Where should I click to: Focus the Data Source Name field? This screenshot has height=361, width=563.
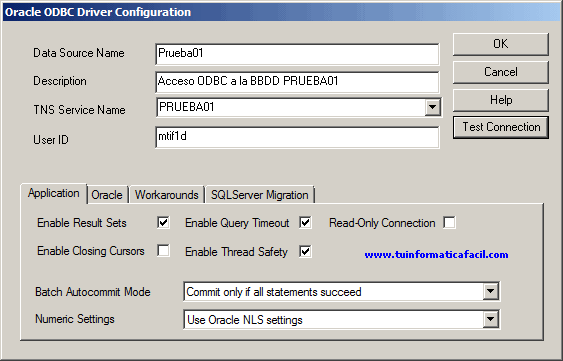[297, 54]
